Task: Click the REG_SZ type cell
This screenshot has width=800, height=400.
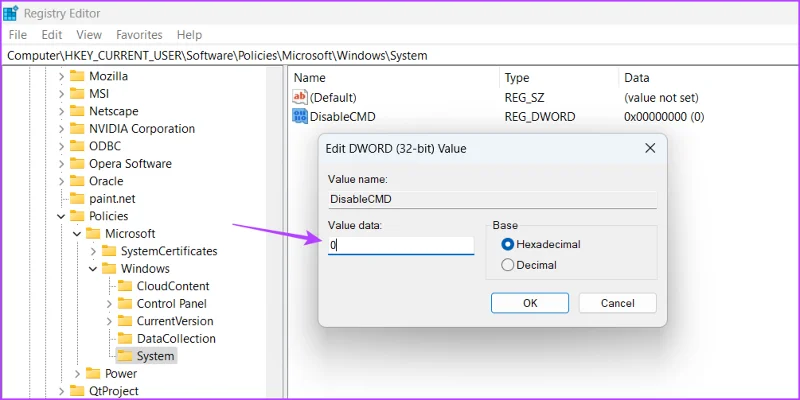Action: click(524, 97)
